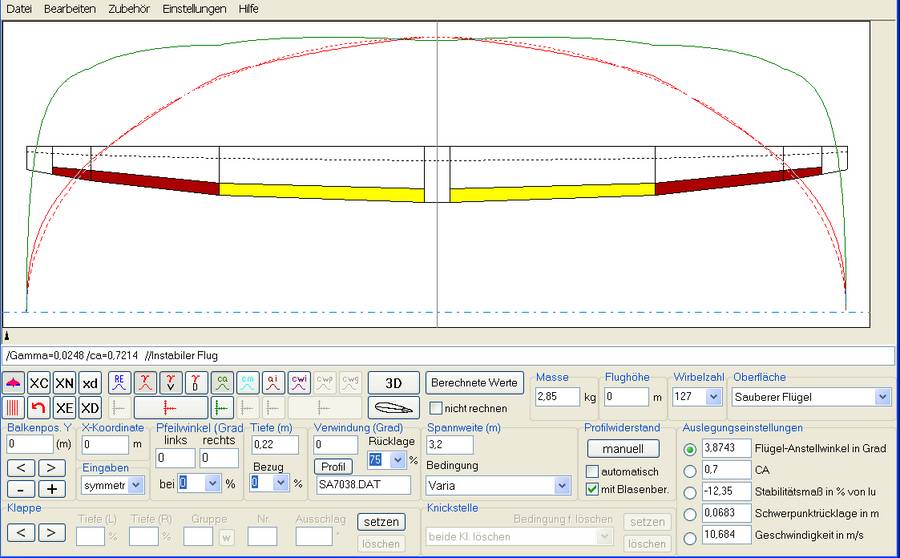Click the red vertical stripes icon
This screenshot has height=558, width=900.
coord(13,408)
